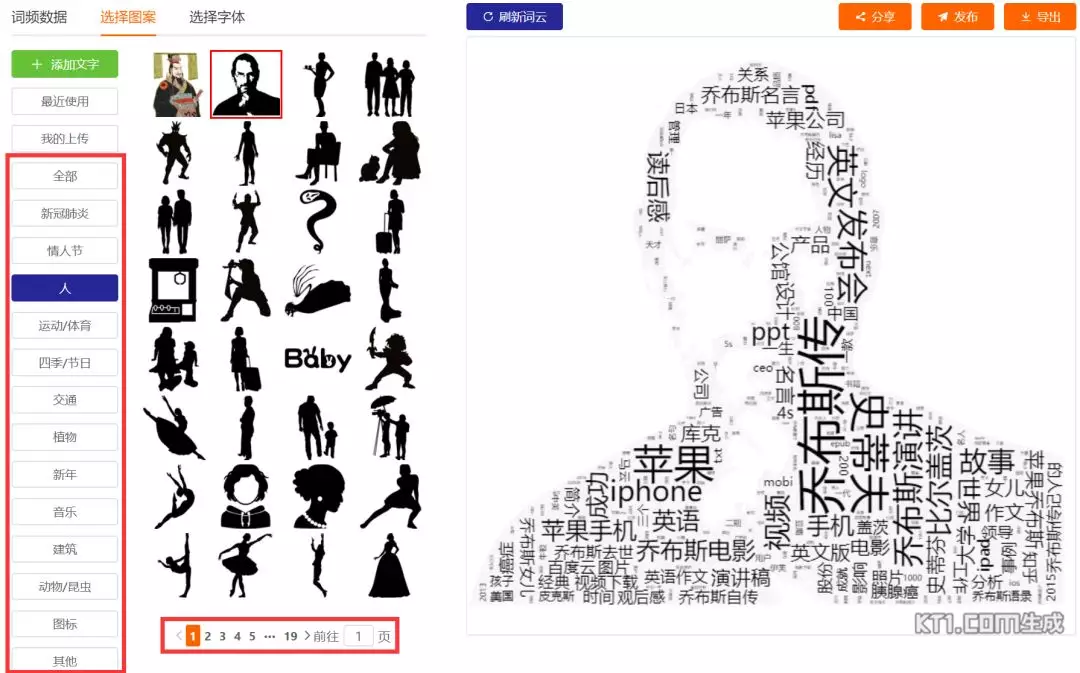Pick the family of three silhouette
Image resolution: width=1080 pixels, height=673 pixels.
pyautogui.click(x=389, y=84)
